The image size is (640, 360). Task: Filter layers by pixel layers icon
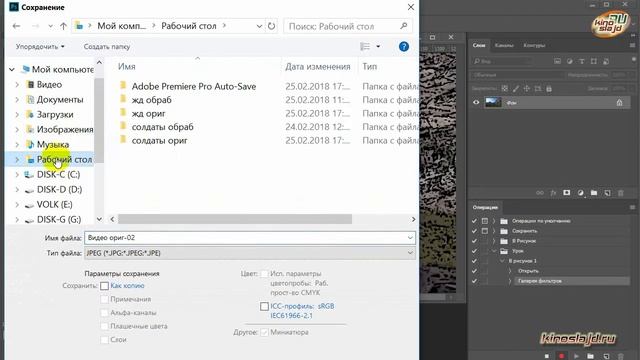click(x=557, y=61)
